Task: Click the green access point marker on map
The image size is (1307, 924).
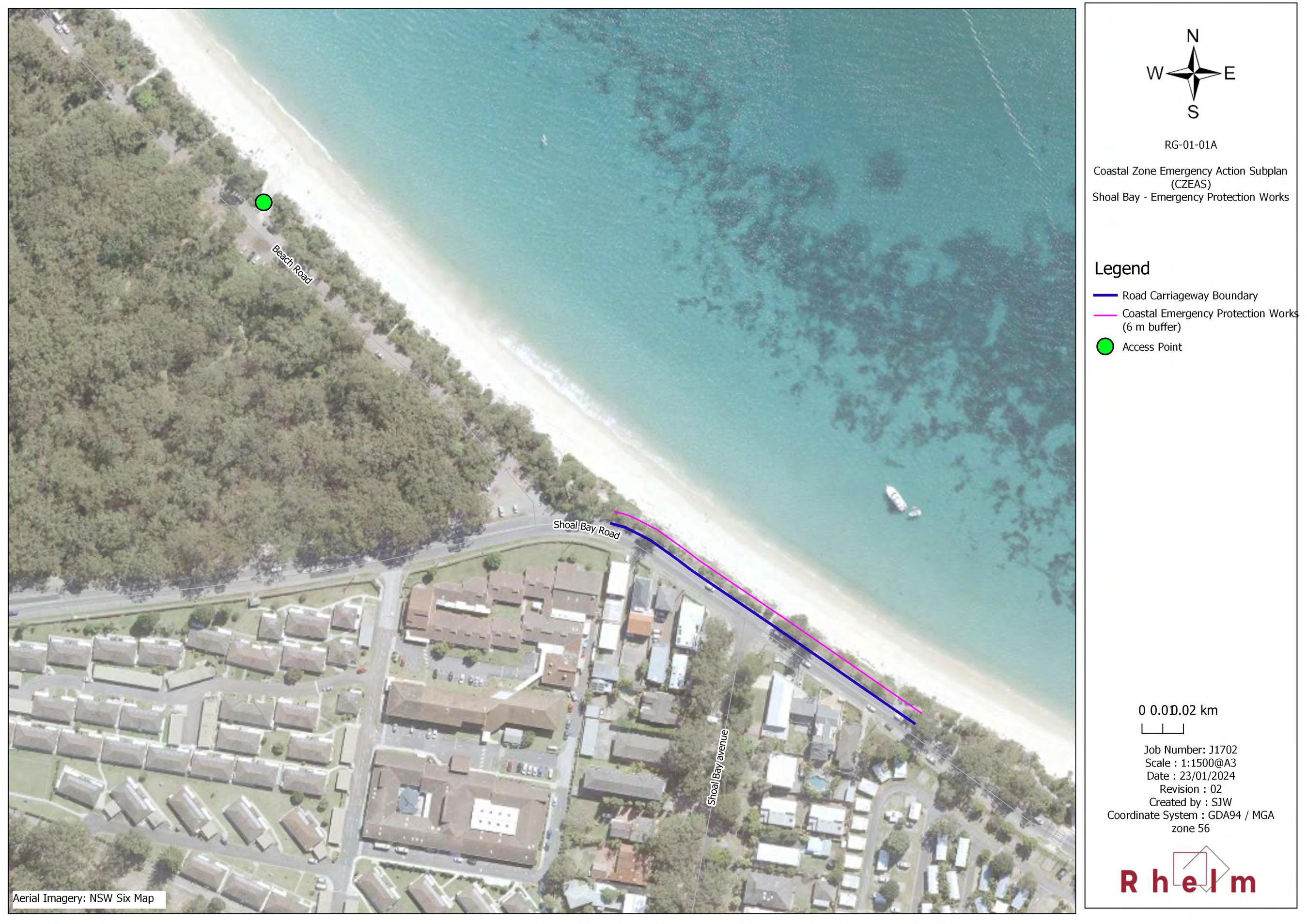Action: (x=263, y=202)
